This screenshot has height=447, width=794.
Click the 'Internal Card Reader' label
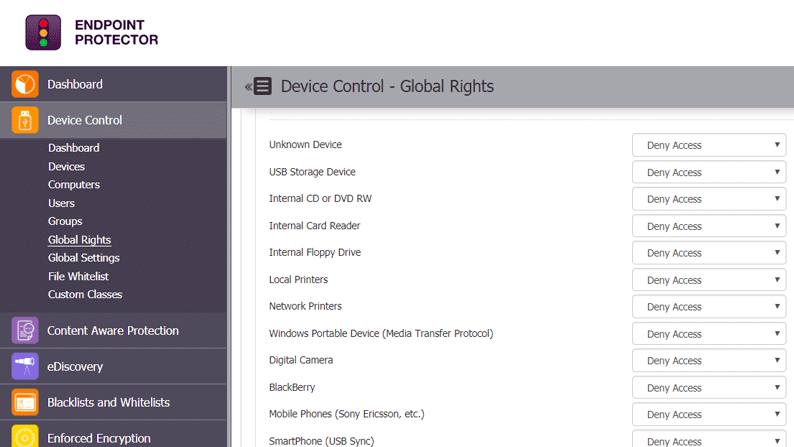coord(314,225)
